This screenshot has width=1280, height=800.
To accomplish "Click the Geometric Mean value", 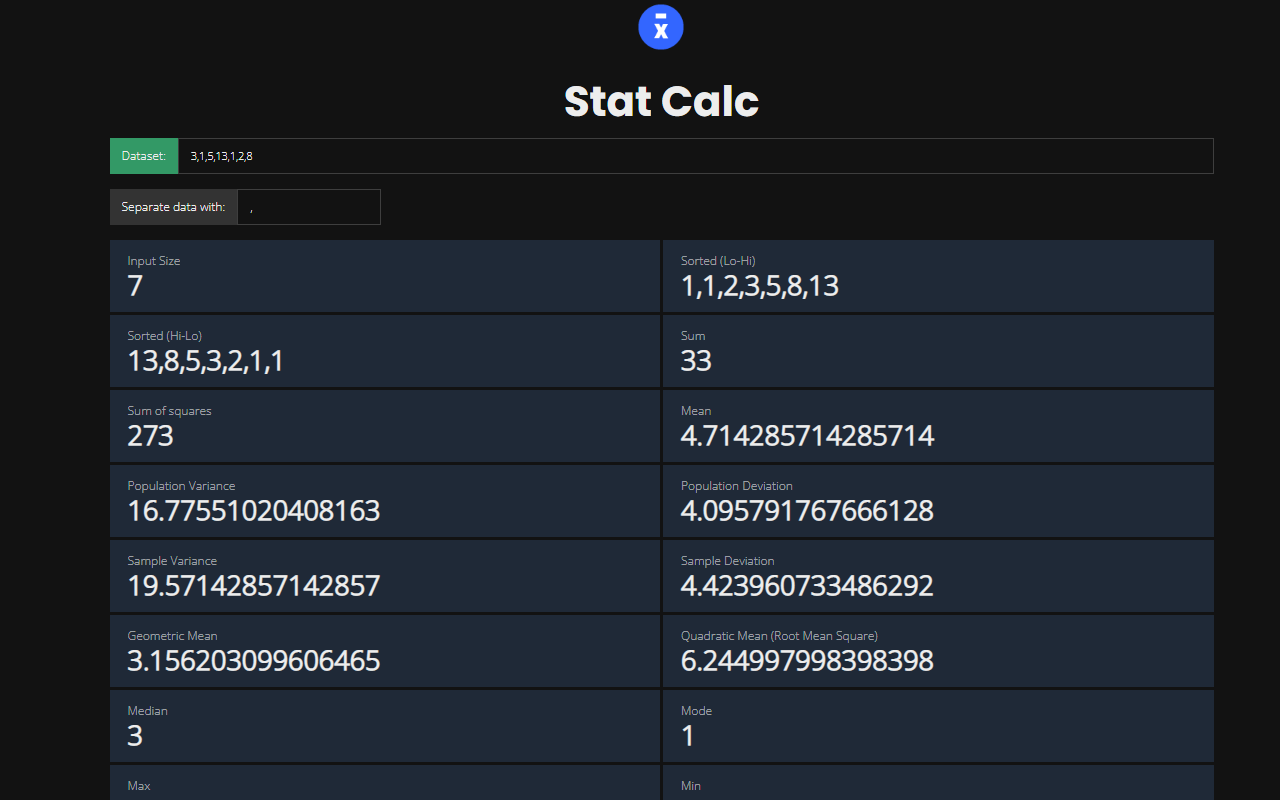I will [254, 661].
